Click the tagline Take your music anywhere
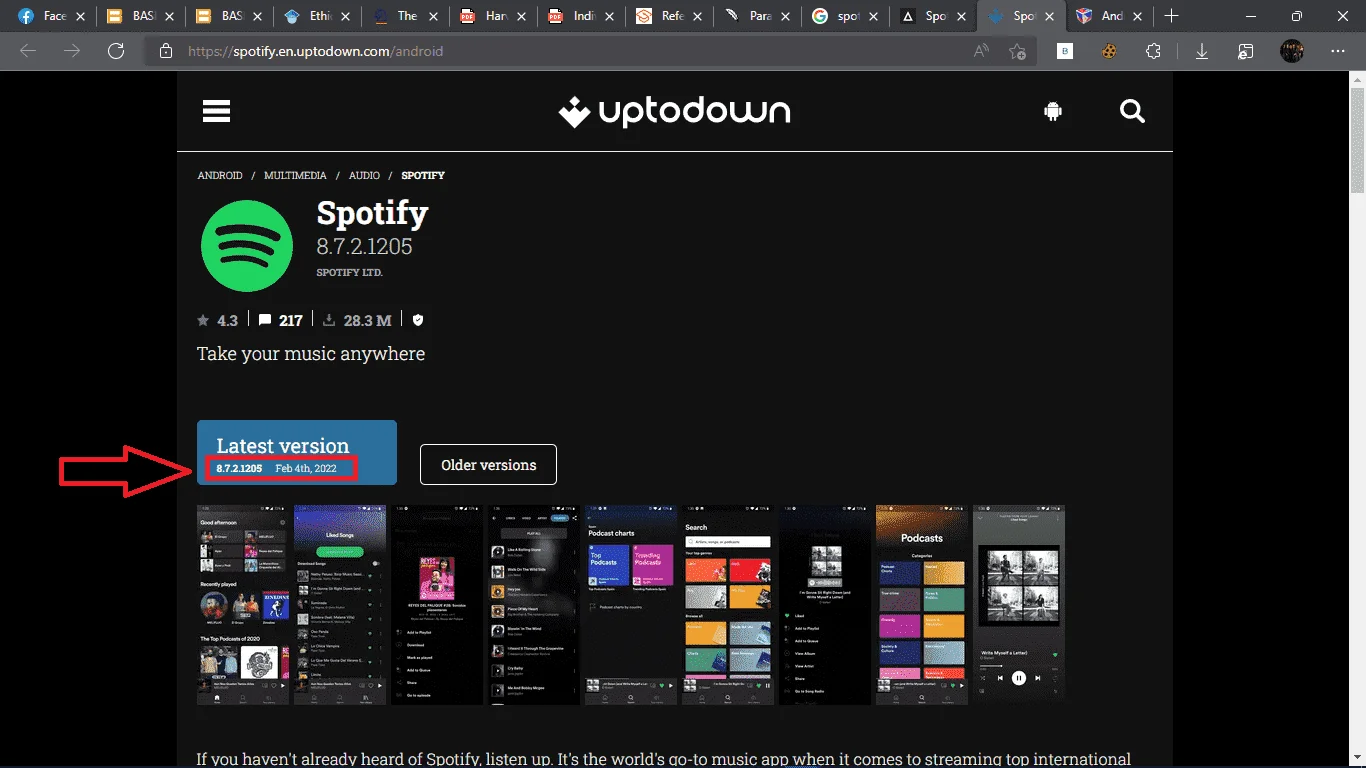 311,354
